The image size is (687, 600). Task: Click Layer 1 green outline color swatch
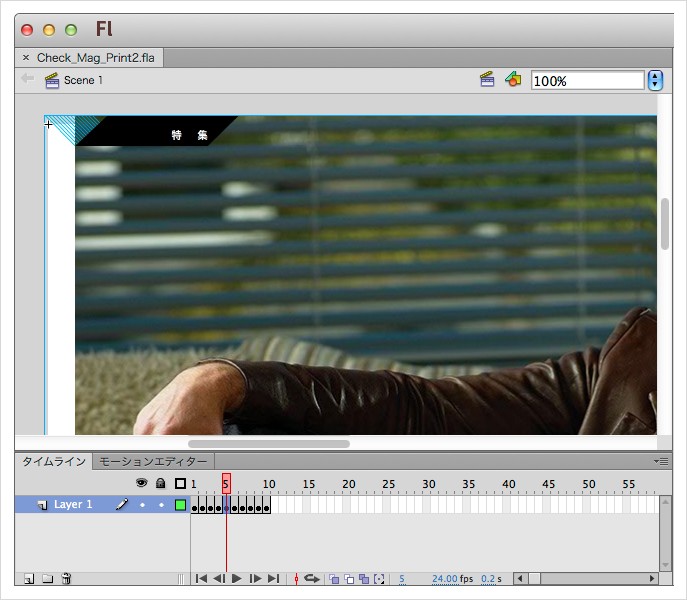point(180,505)
